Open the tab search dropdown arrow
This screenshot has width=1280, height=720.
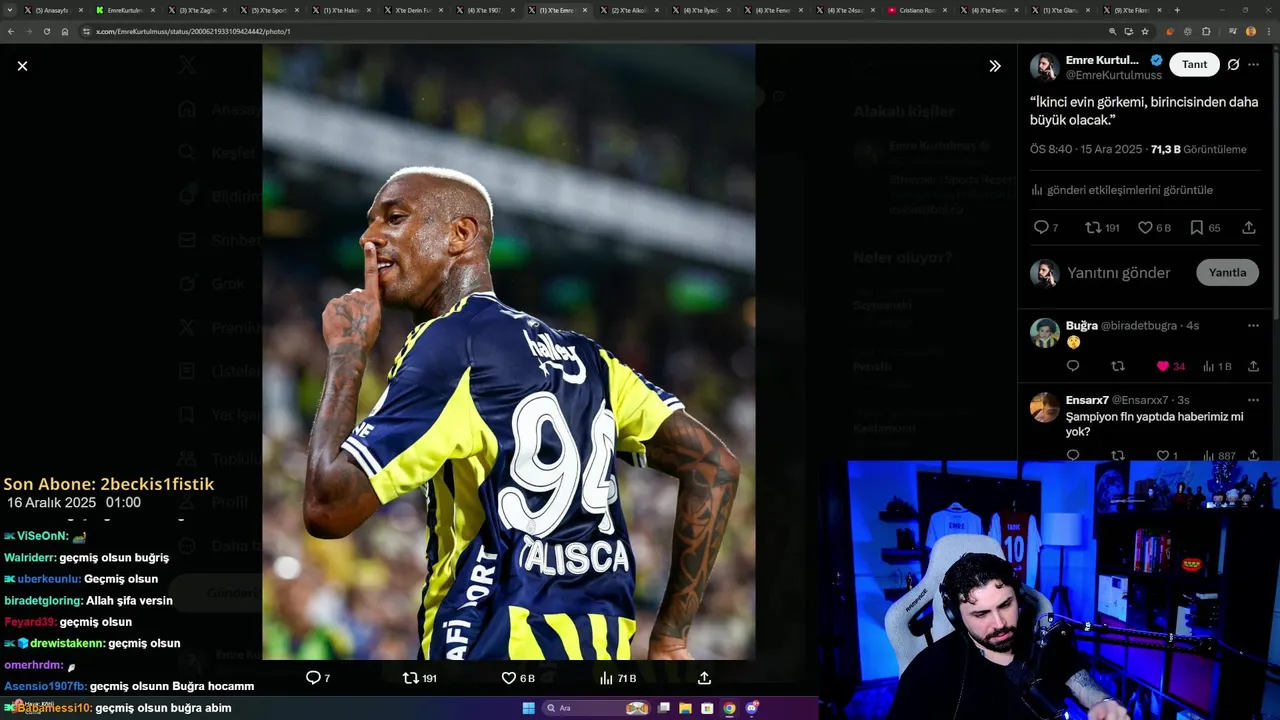click(11, 10)
